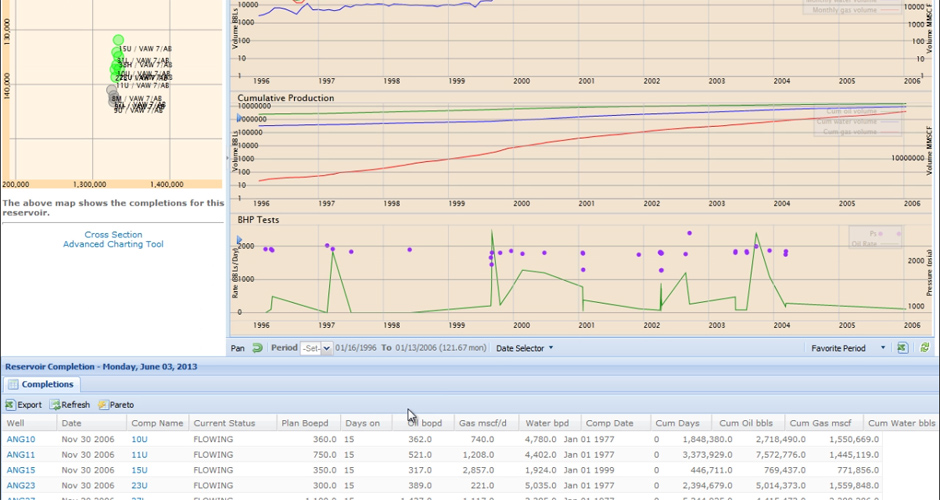Open the Advanced Charting Tool link
This screenshot has height=500, width=940.
113,244
